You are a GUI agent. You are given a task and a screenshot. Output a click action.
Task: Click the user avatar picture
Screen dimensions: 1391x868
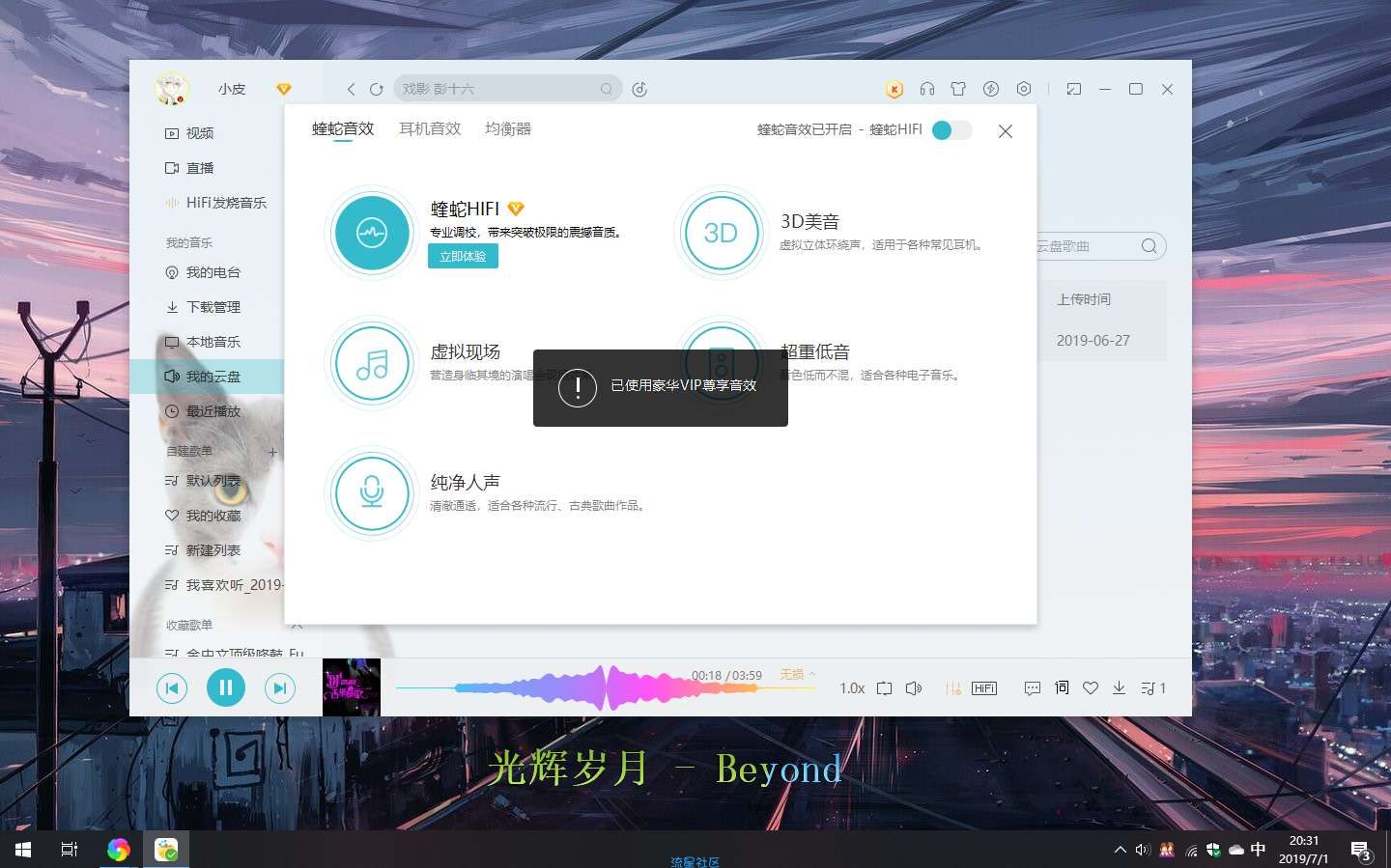(x=172, y=88)
